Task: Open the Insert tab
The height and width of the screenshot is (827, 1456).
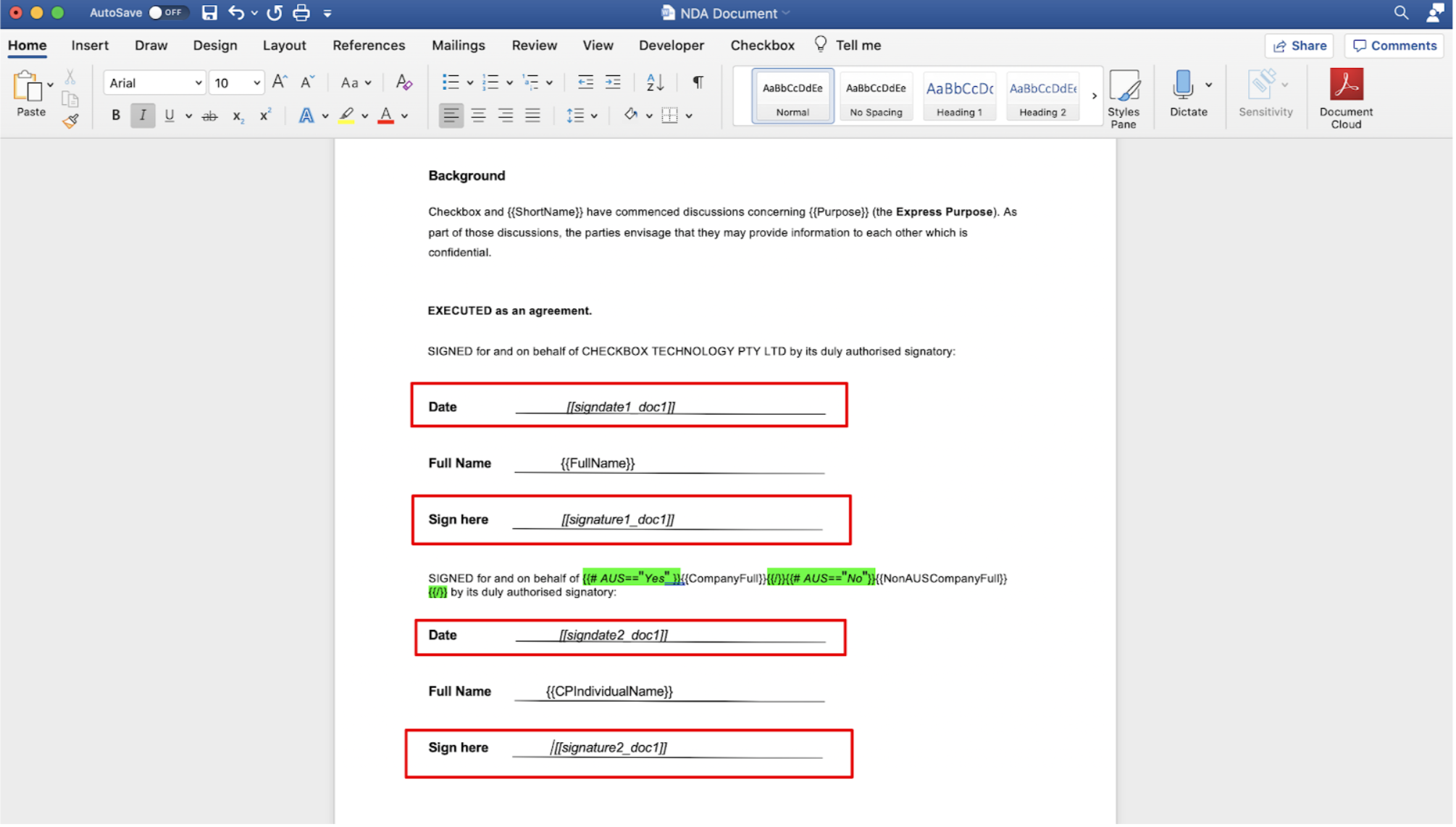Action: (90, 45)
